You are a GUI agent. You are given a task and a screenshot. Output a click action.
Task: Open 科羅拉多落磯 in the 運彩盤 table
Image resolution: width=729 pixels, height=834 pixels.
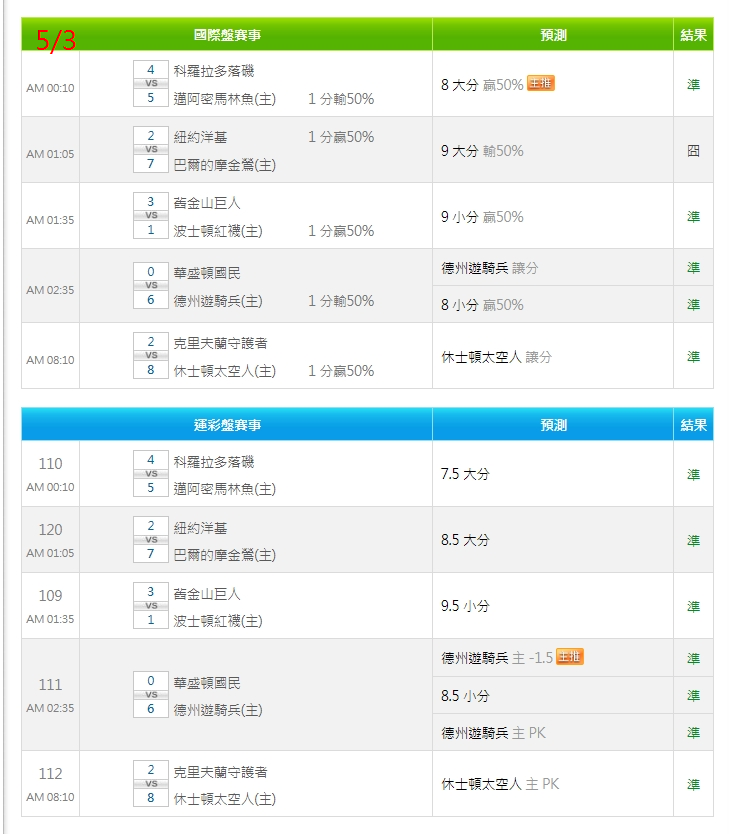(x=214, y=461)
